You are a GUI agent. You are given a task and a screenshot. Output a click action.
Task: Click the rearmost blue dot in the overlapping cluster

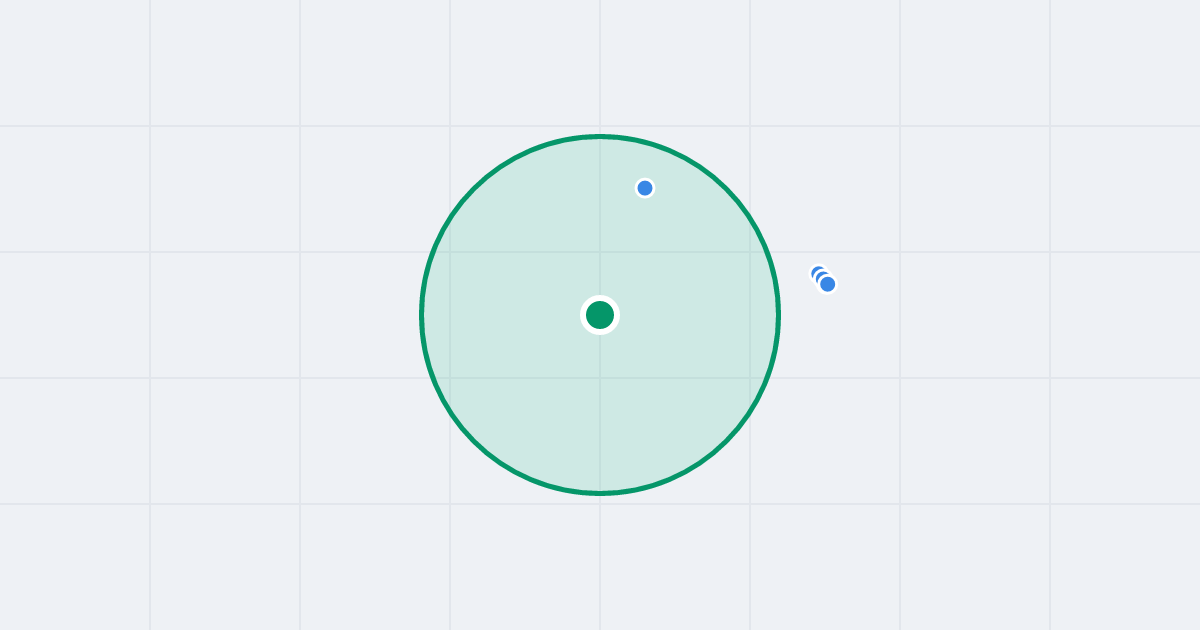816,271
